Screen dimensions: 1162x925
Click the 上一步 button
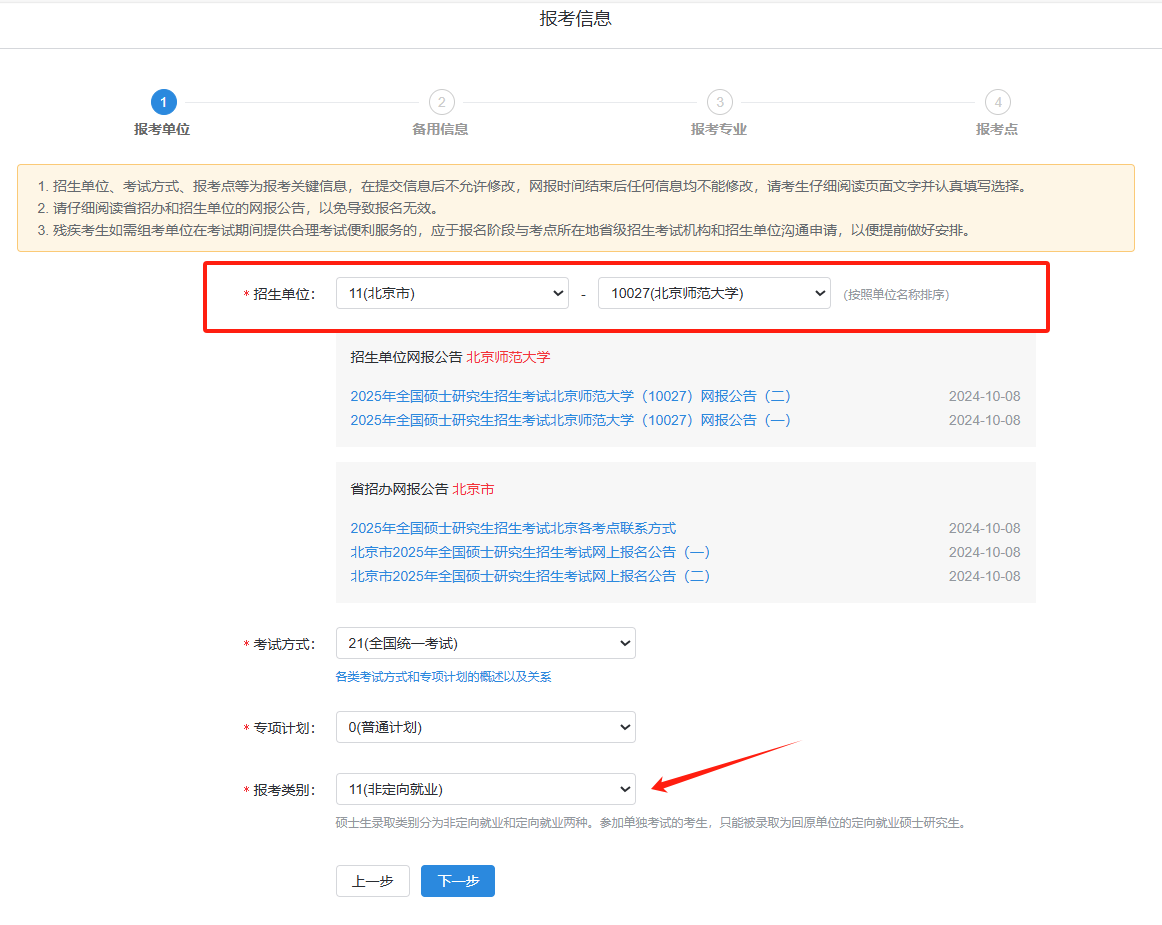tap(372, 881)
